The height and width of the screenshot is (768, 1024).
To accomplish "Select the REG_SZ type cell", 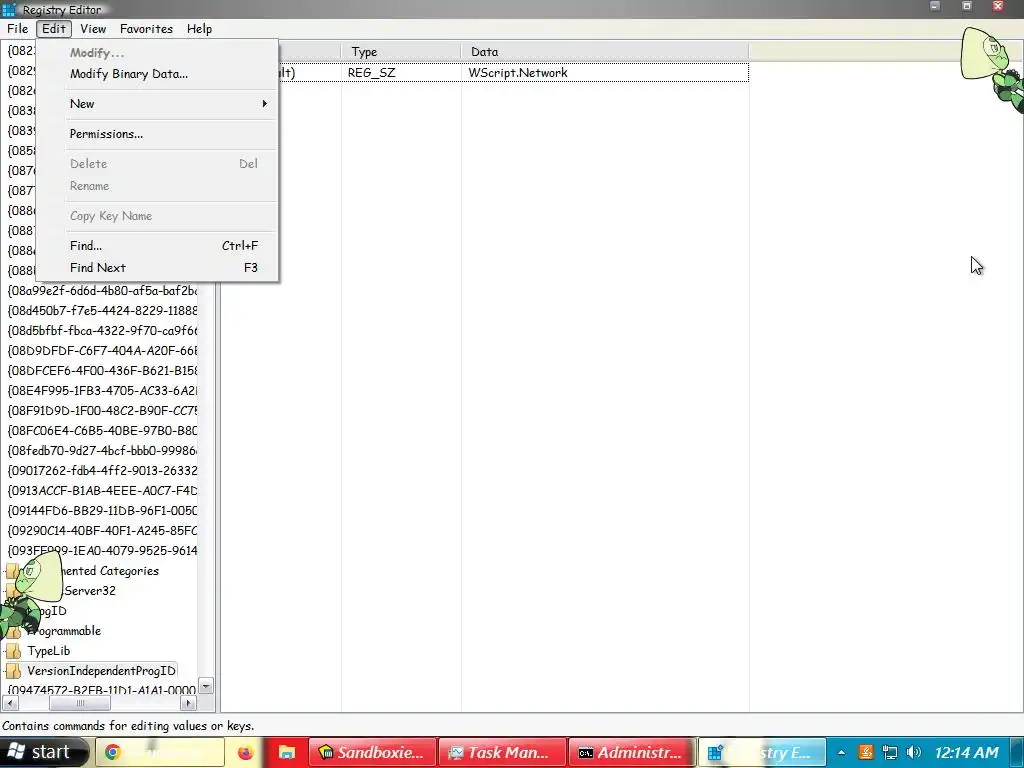I will 372,72.
